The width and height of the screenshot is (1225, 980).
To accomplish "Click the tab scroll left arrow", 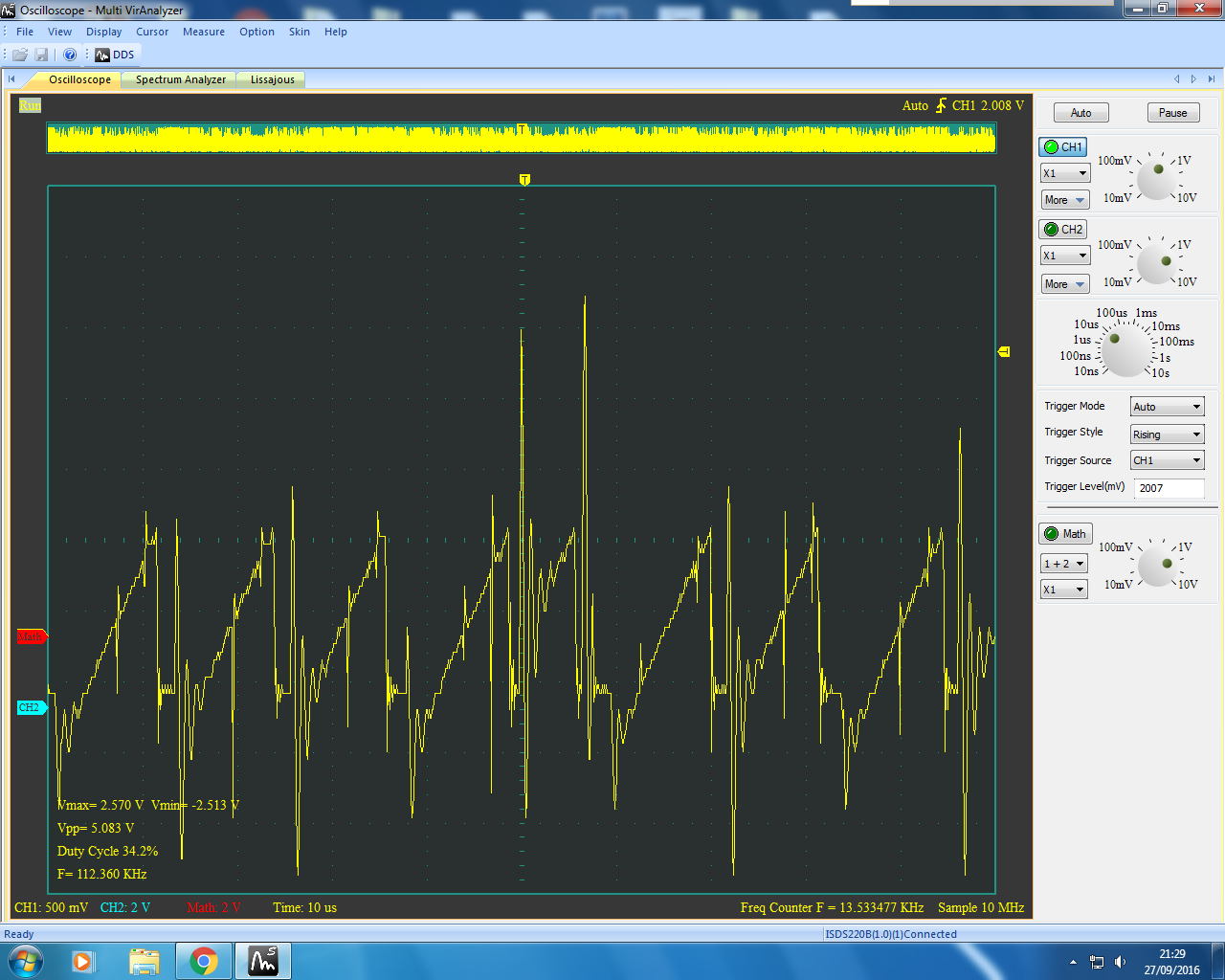I will click(1177, 79).
